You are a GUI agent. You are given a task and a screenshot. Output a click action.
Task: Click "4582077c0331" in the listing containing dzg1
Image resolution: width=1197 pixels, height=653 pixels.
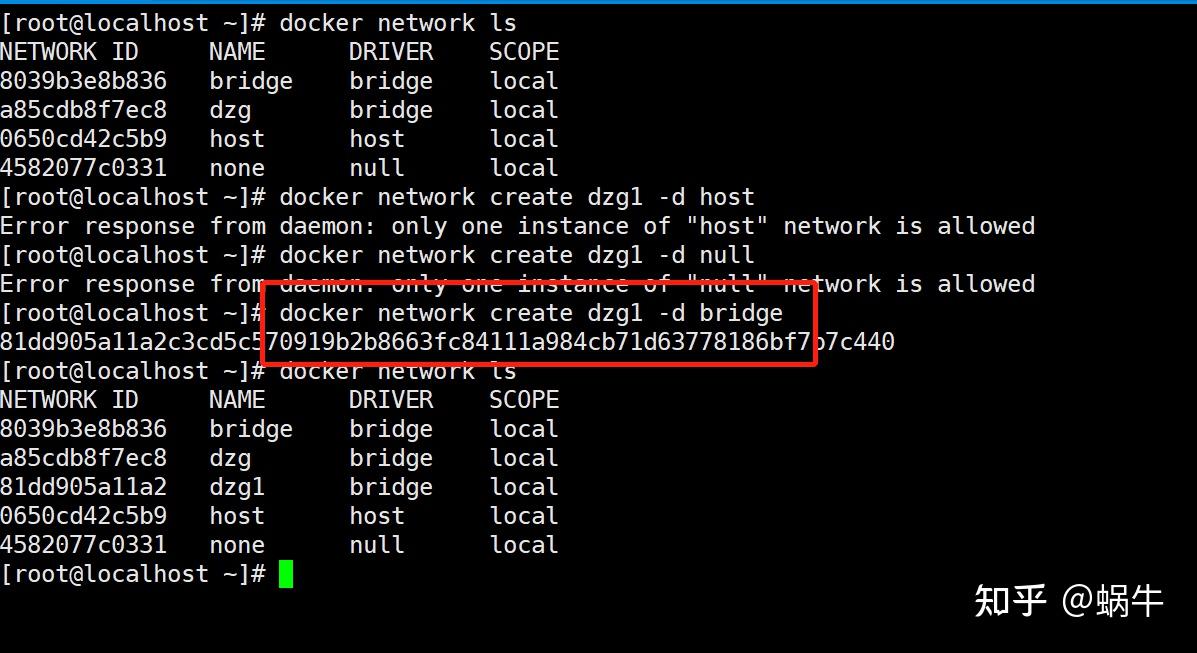coord(83,545)
